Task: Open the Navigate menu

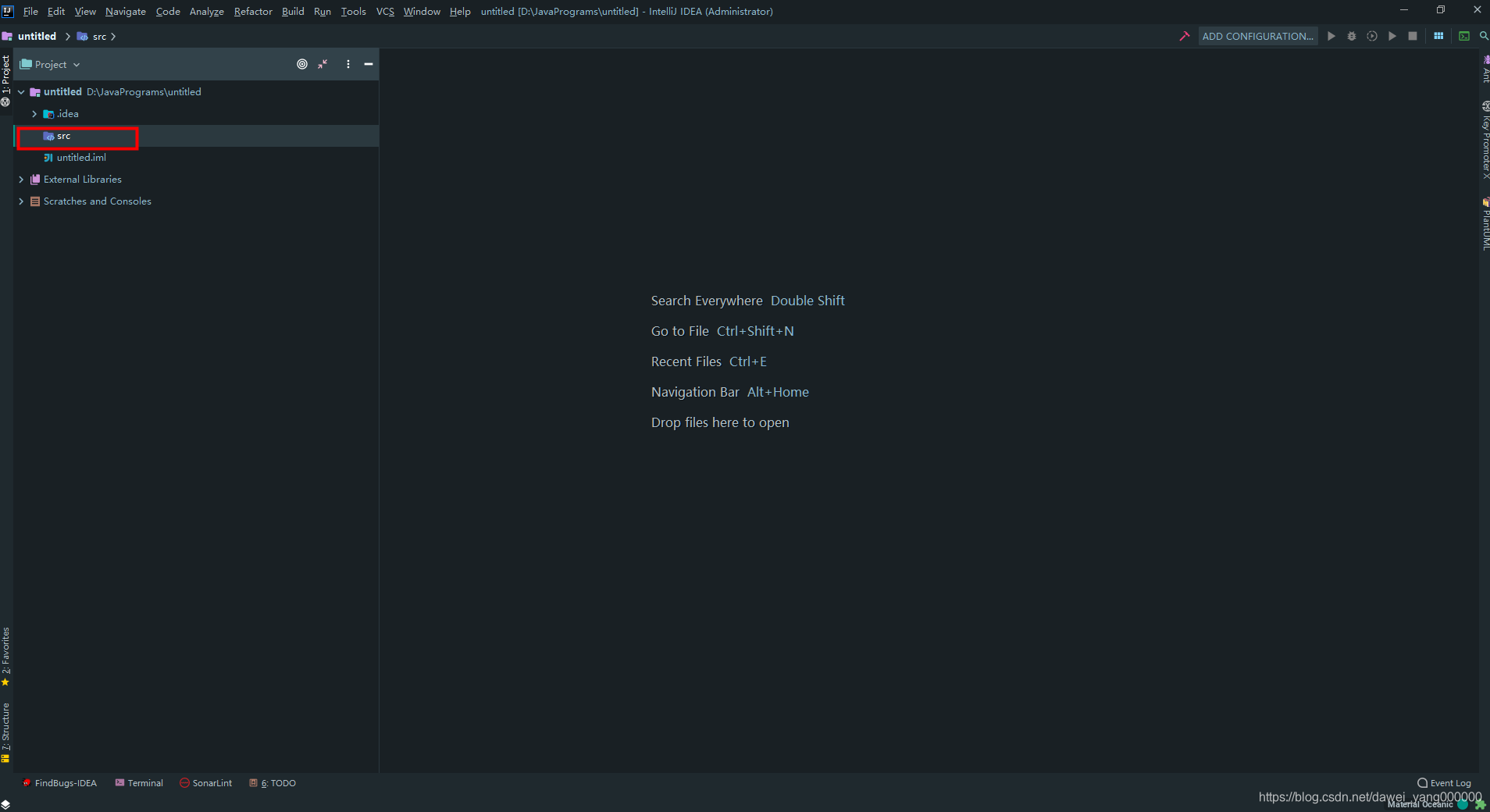Action: [x=126, y=11]
